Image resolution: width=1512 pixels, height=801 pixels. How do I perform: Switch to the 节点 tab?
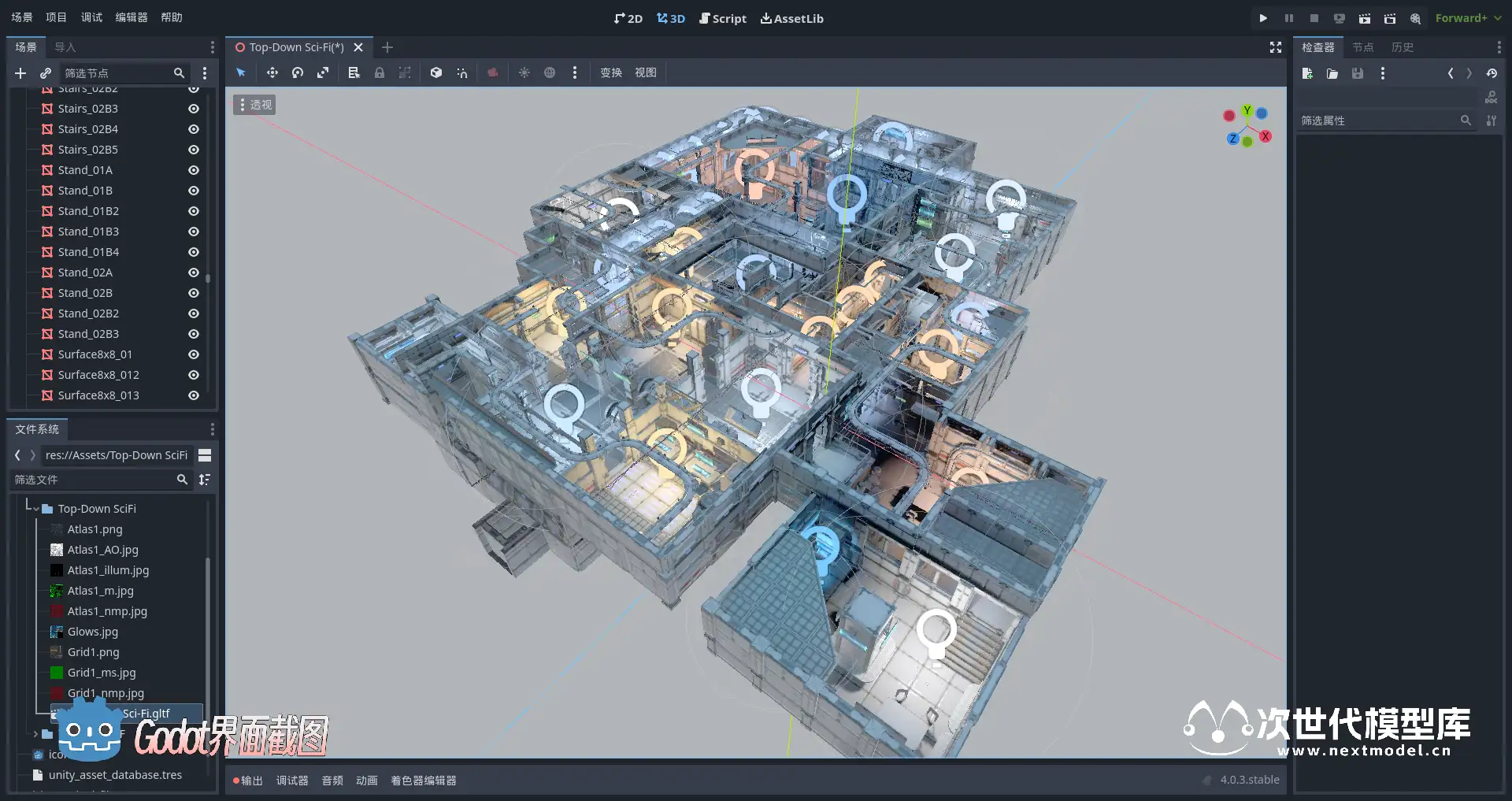pyautogui.click(x=1362, y=47)
